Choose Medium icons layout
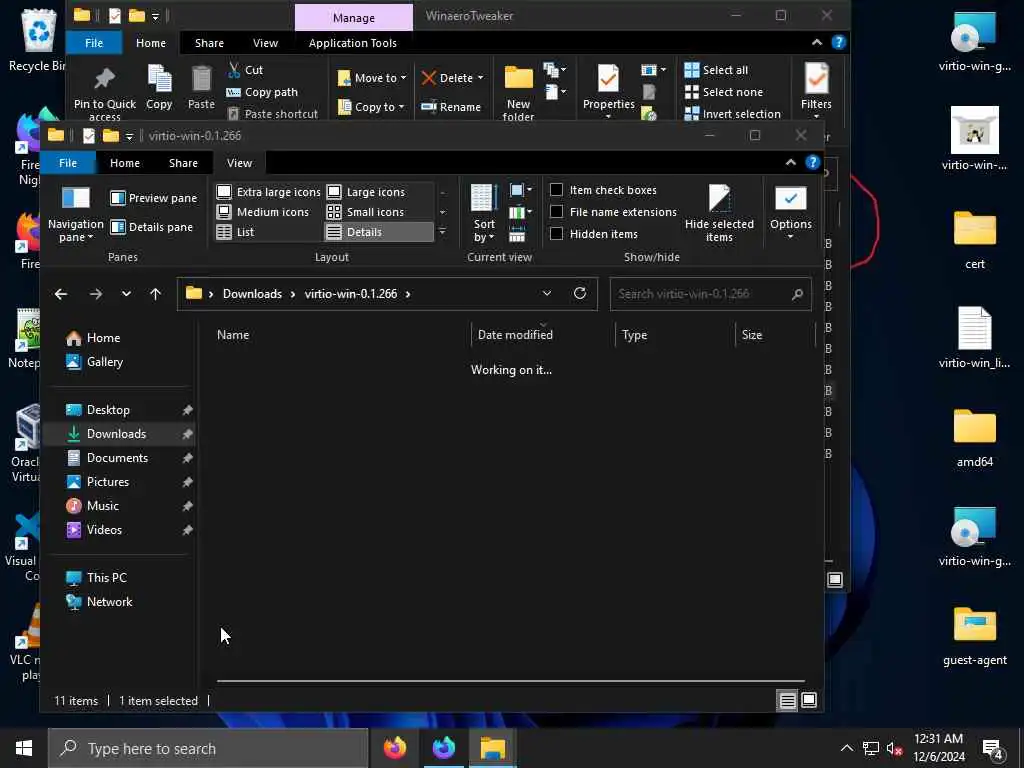 click(263, 212)
